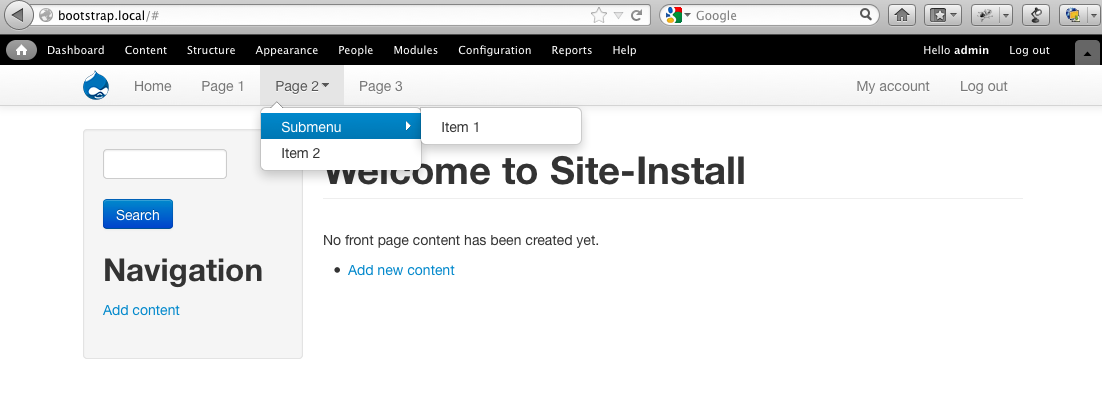Click the Add content navigation link
Viewport: 1102px width, 398px height.
141,310
